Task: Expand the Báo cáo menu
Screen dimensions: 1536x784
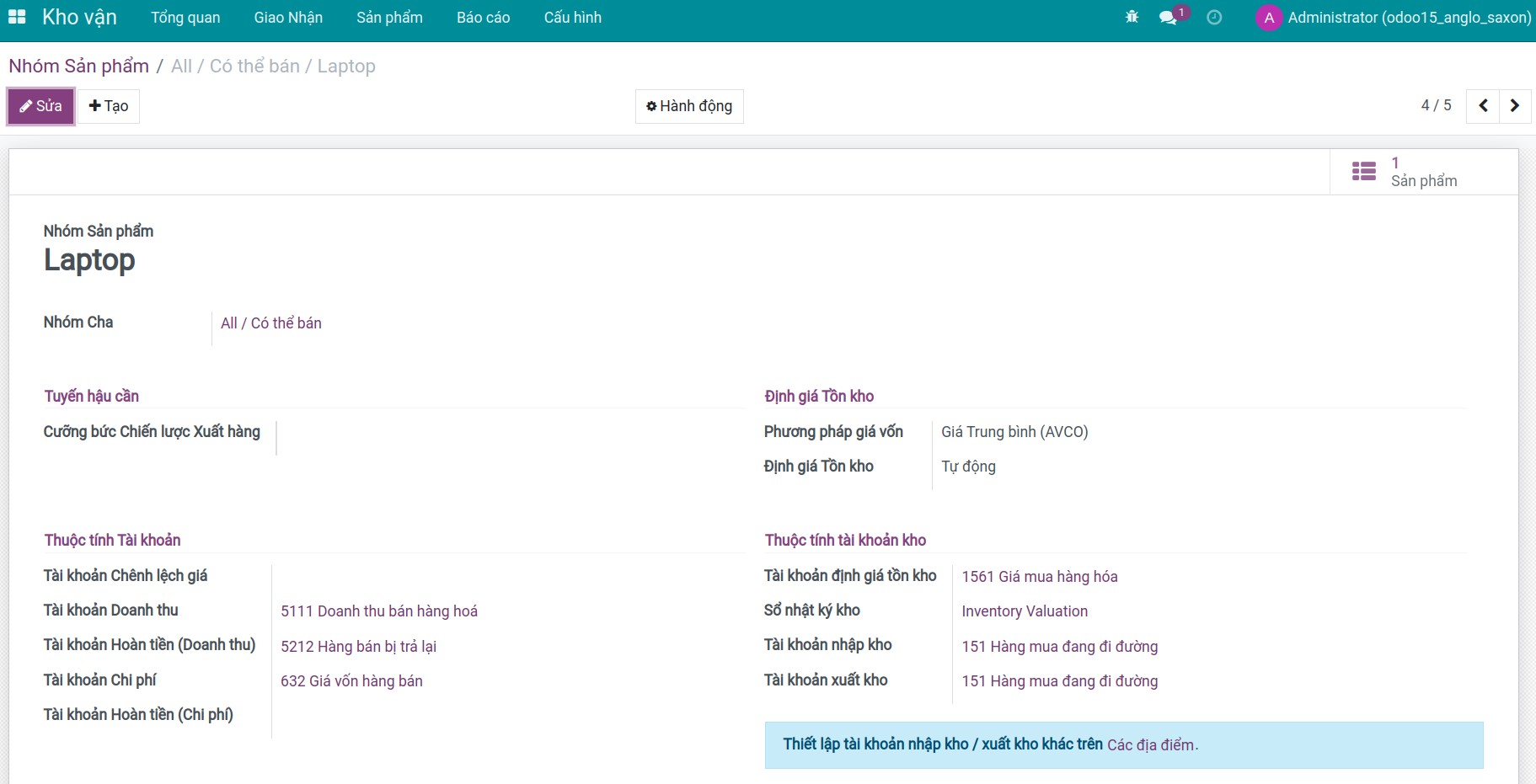Action: [x=483, y=18]
